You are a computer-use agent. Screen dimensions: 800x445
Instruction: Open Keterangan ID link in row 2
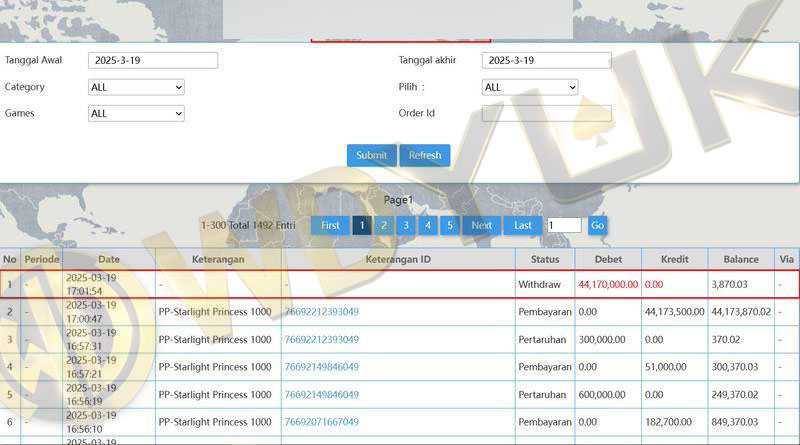tap(321, 312)
